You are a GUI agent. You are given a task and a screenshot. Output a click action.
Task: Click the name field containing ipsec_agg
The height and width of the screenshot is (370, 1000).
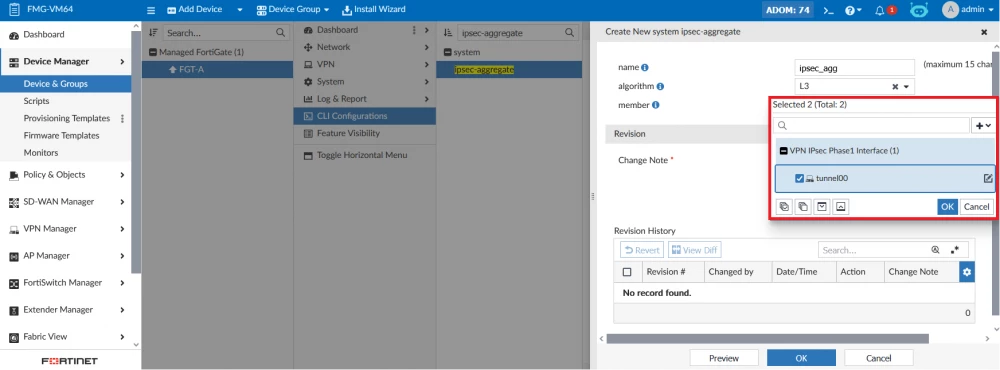(x=855, y=67)
